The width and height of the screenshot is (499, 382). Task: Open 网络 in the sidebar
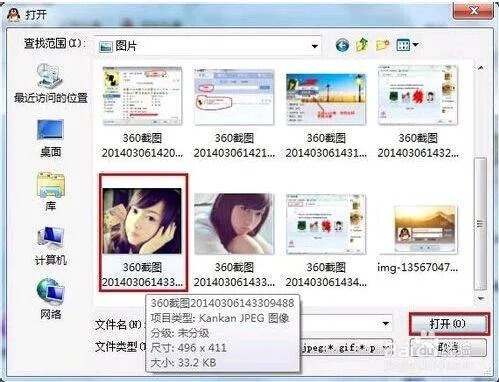click(x=50, y=299)
